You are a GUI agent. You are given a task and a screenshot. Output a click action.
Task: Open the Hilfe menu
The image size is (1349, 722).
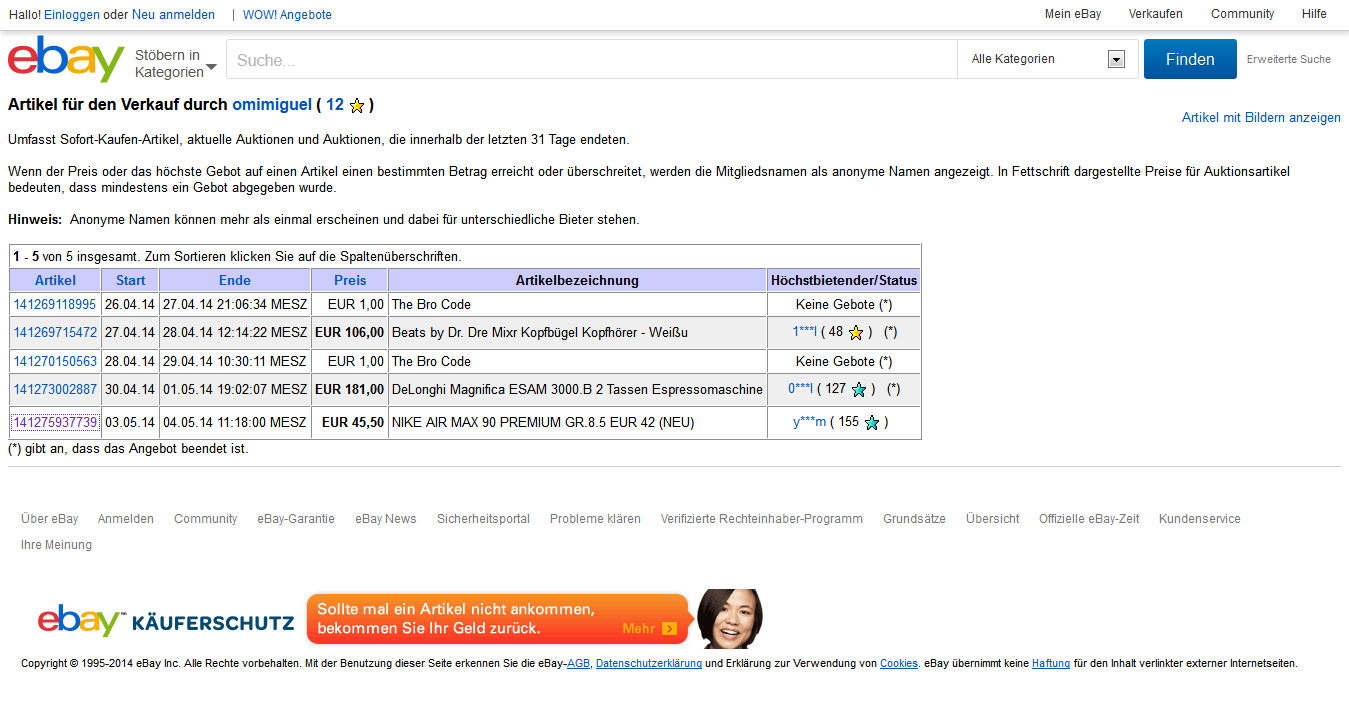click(x=1315, y=14)
